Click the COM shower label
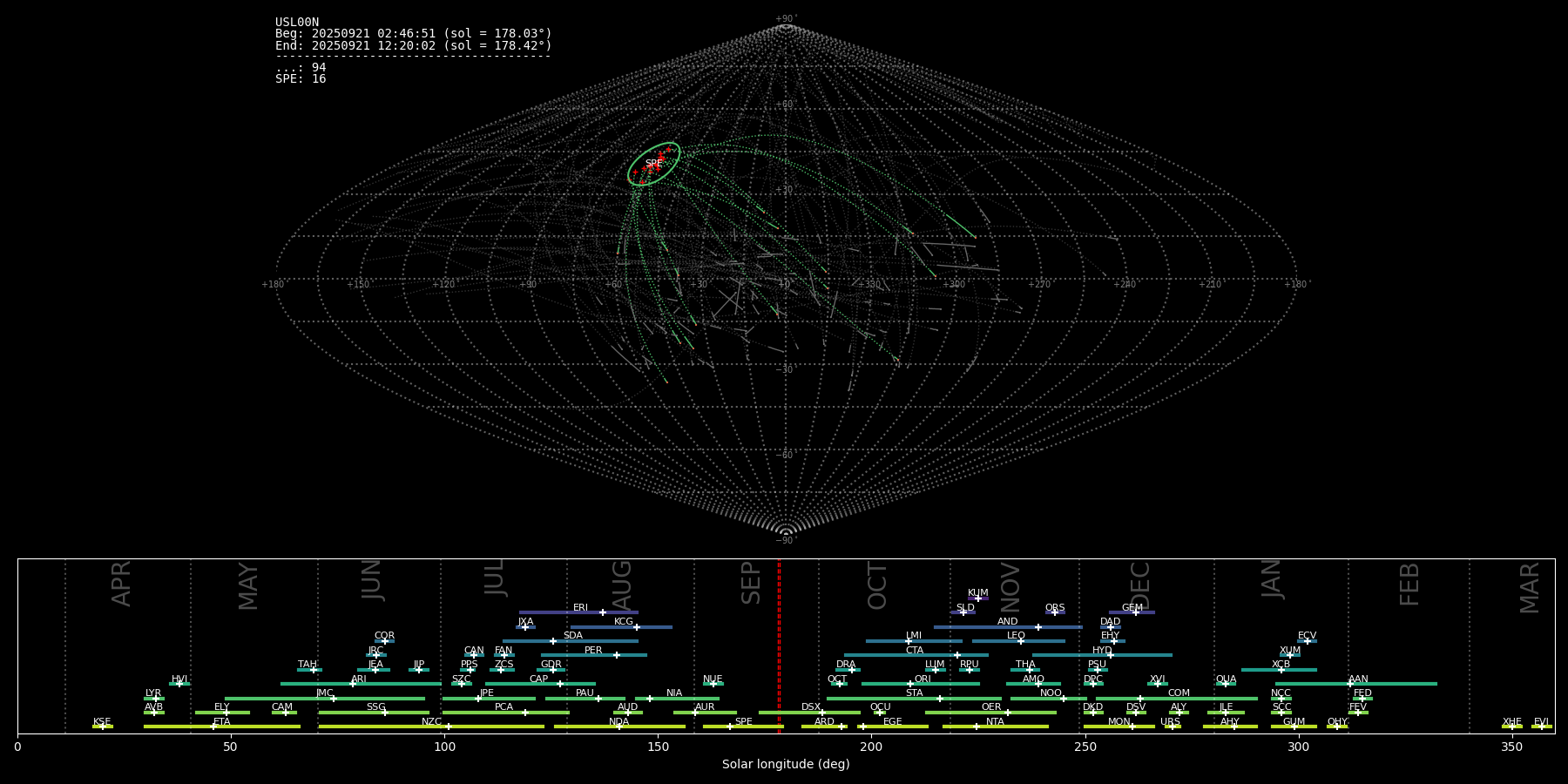Image resolution: width=1568 pixels, height=784 pixels. click(1179, 693)
